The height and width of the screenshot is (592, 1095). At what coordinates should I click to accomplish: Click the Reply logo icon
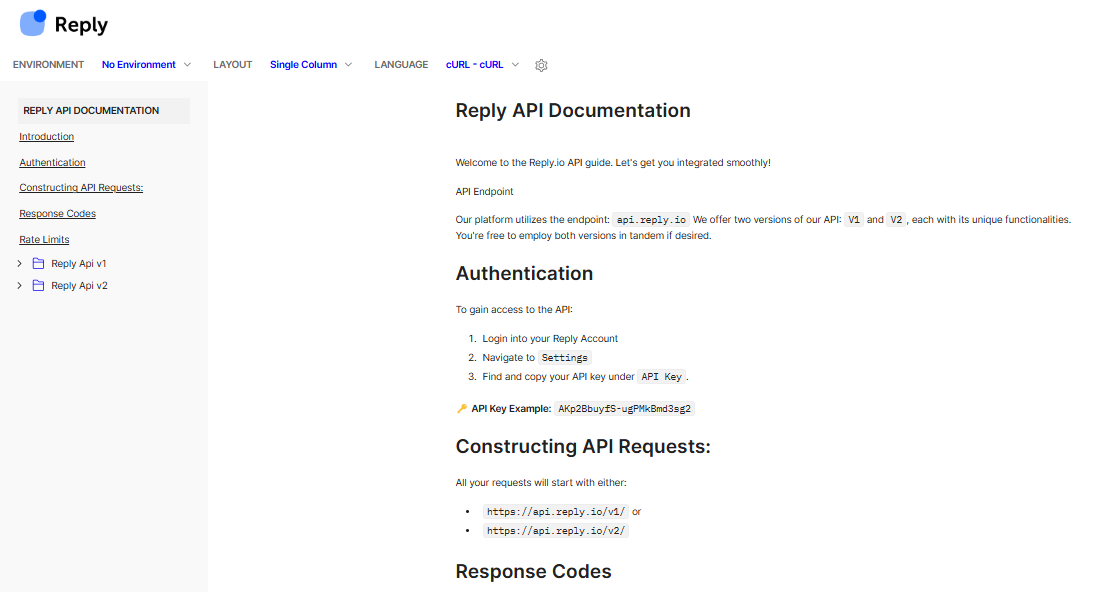point(33,23)
